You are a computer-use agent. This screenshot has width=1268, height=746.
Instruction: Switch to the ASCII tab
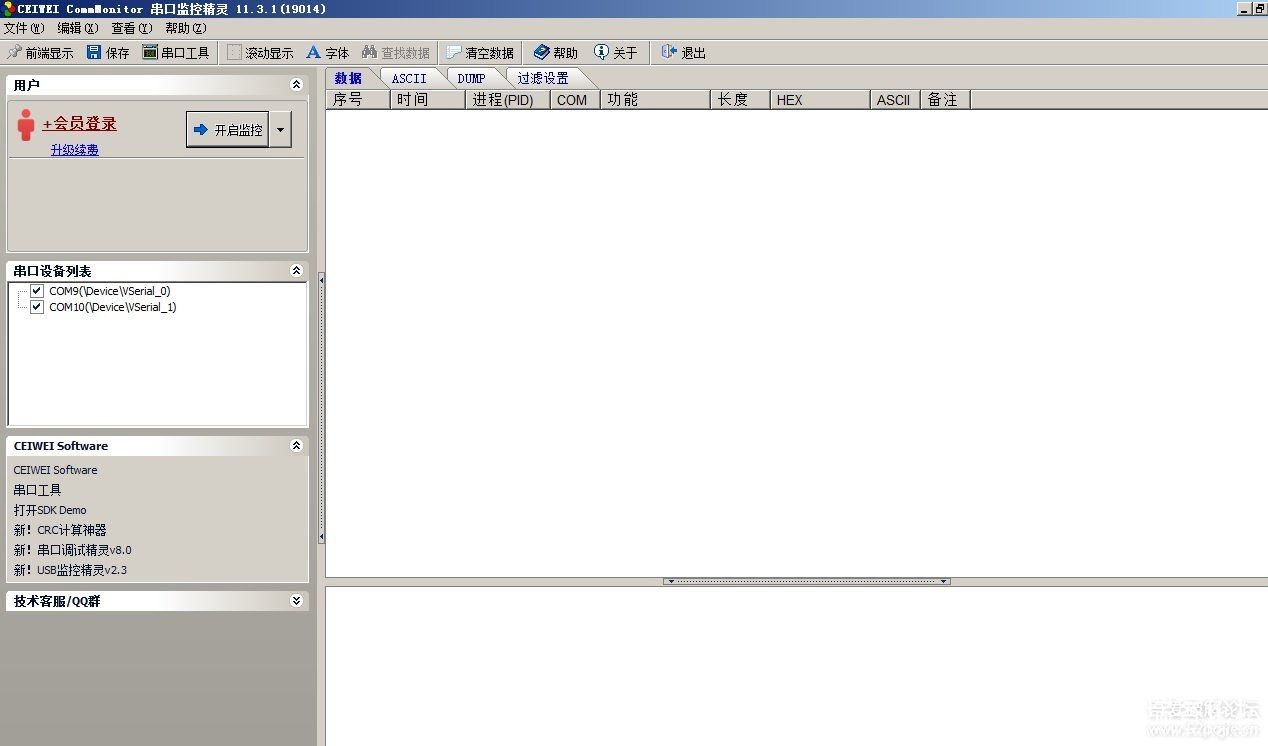point(409,78)
